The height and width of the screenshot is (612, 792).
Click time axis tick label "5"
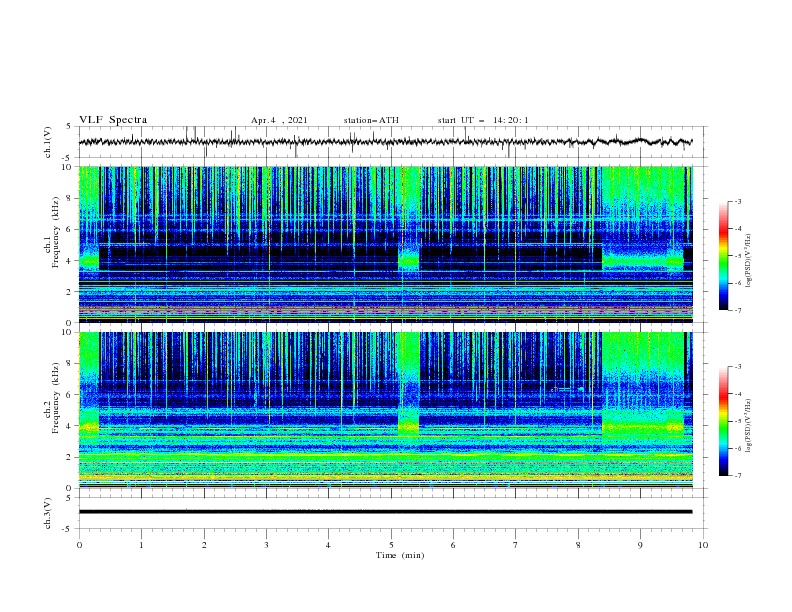pos(391,545)
